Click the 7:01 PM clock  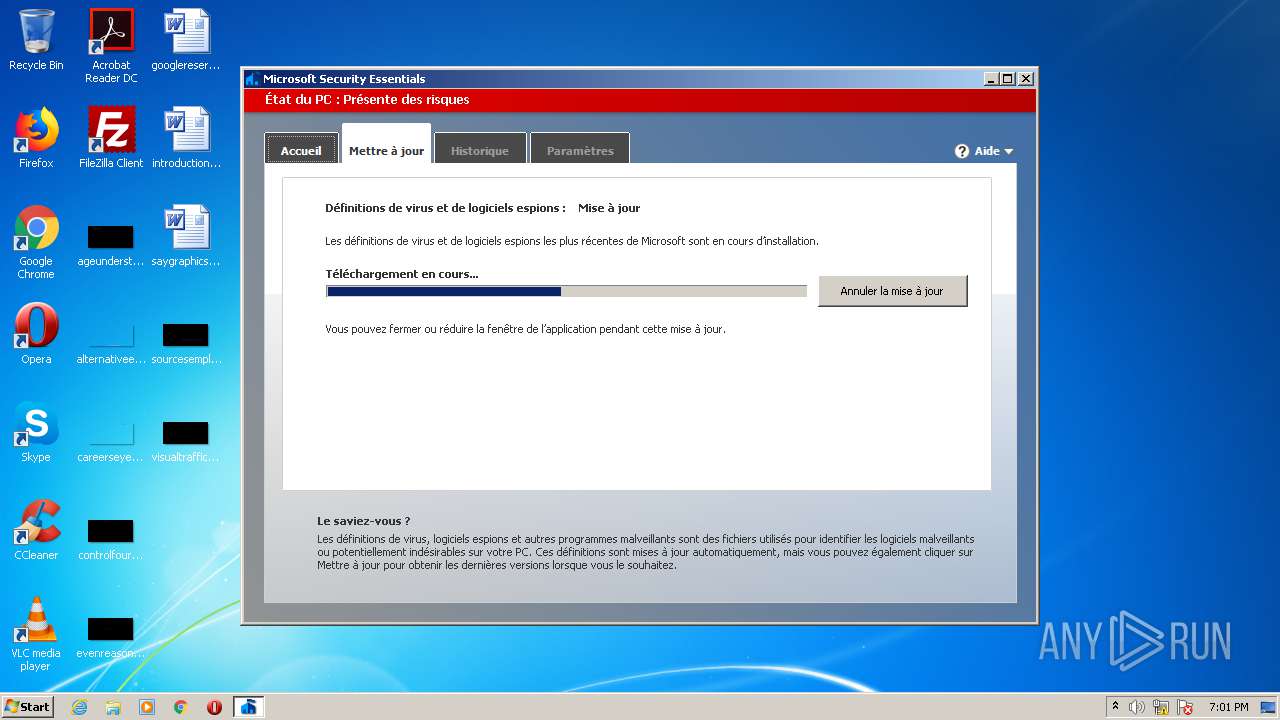1228,707
